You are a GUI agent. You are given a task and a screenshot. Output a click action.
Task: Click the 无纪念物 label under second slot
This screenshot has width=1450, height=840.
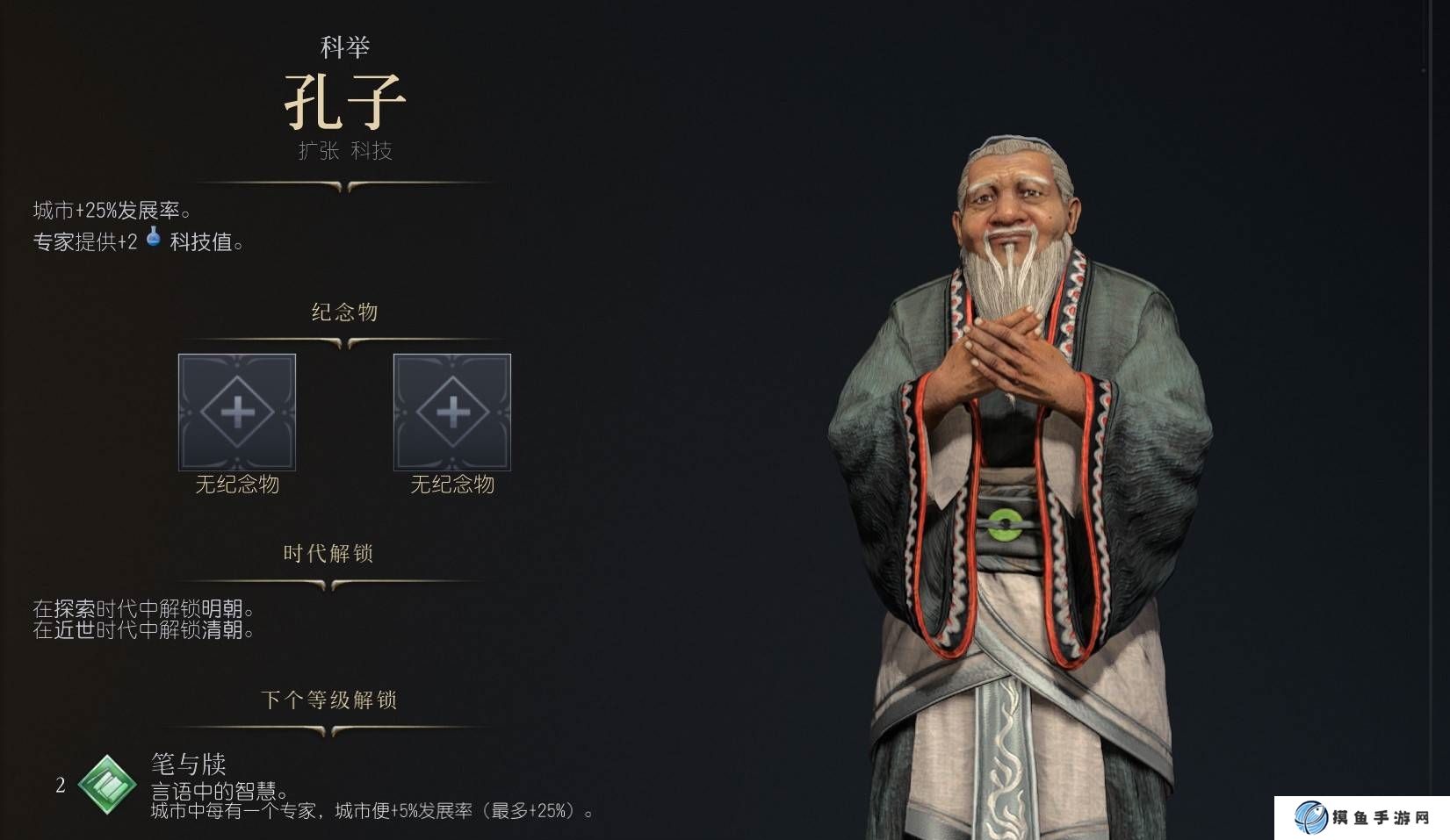452,485
